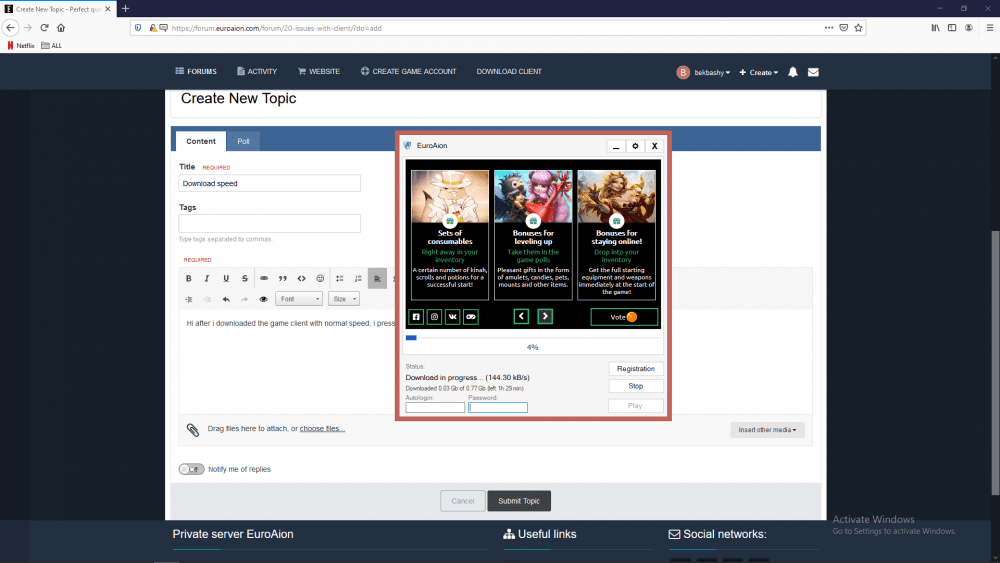Insert a code block with the code icon
The image size is (1000, 563).
click(x=302, y=278)
